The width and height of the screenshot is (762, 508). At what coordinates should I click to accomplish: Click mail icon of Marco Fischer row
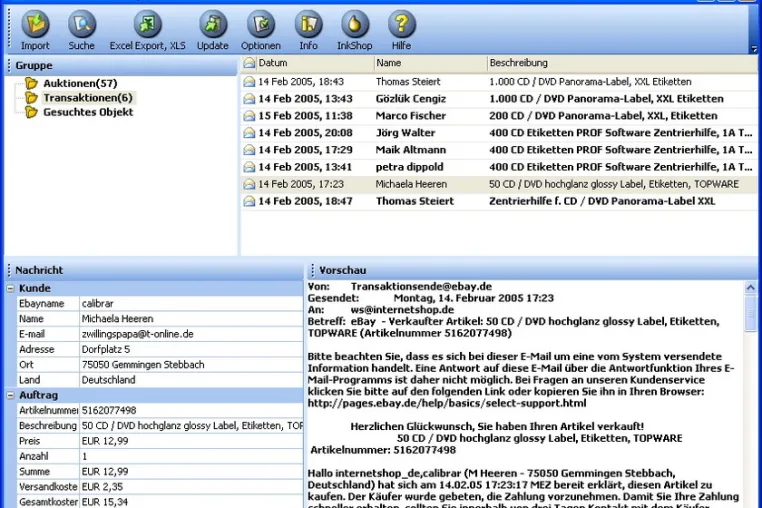pos(249,116)
